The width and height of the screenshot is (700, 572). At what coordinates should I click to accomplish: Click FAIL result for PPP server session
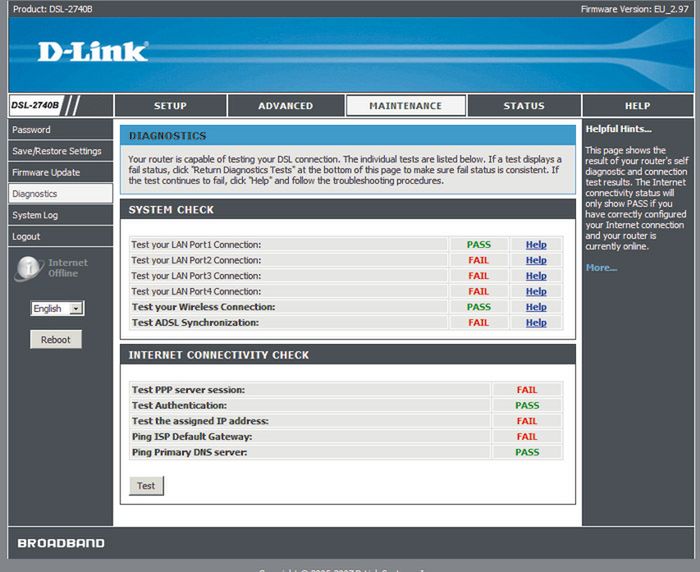527,390
